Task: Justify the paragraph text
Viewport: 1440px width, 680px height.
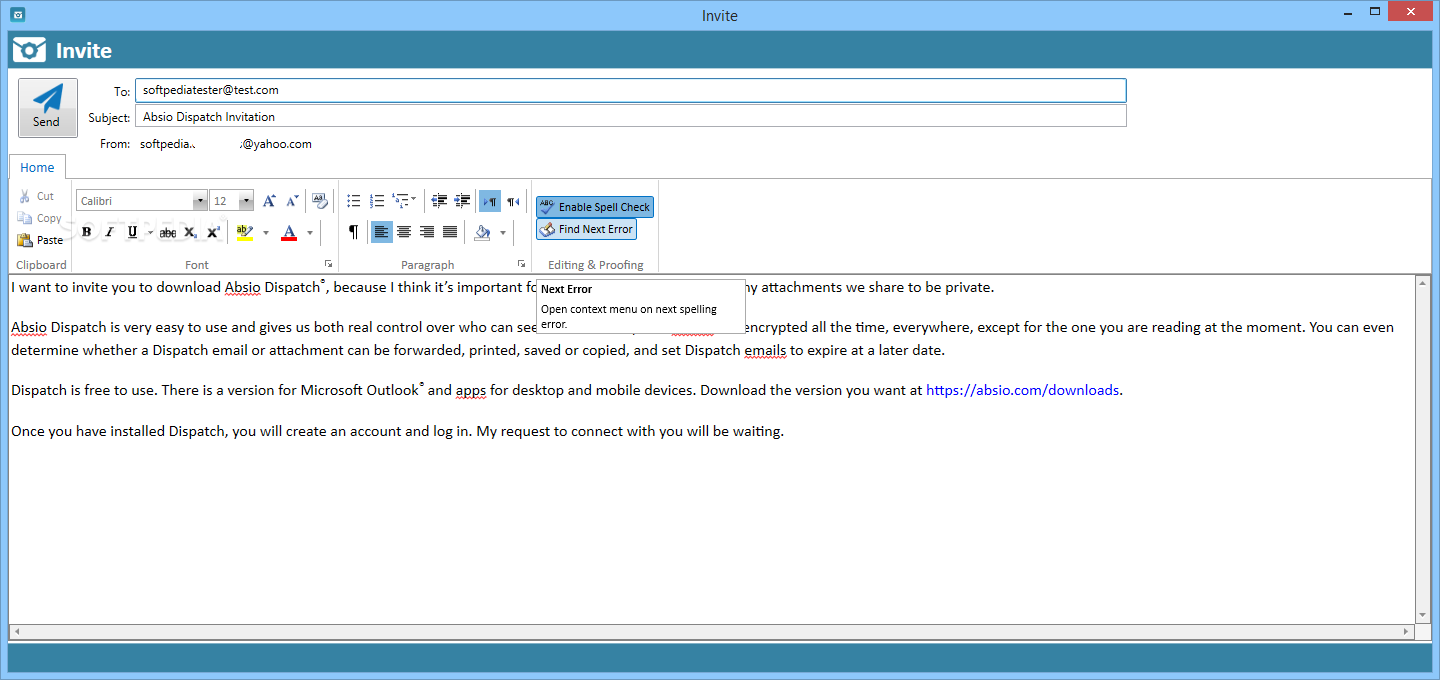Action: click(450, 232)
